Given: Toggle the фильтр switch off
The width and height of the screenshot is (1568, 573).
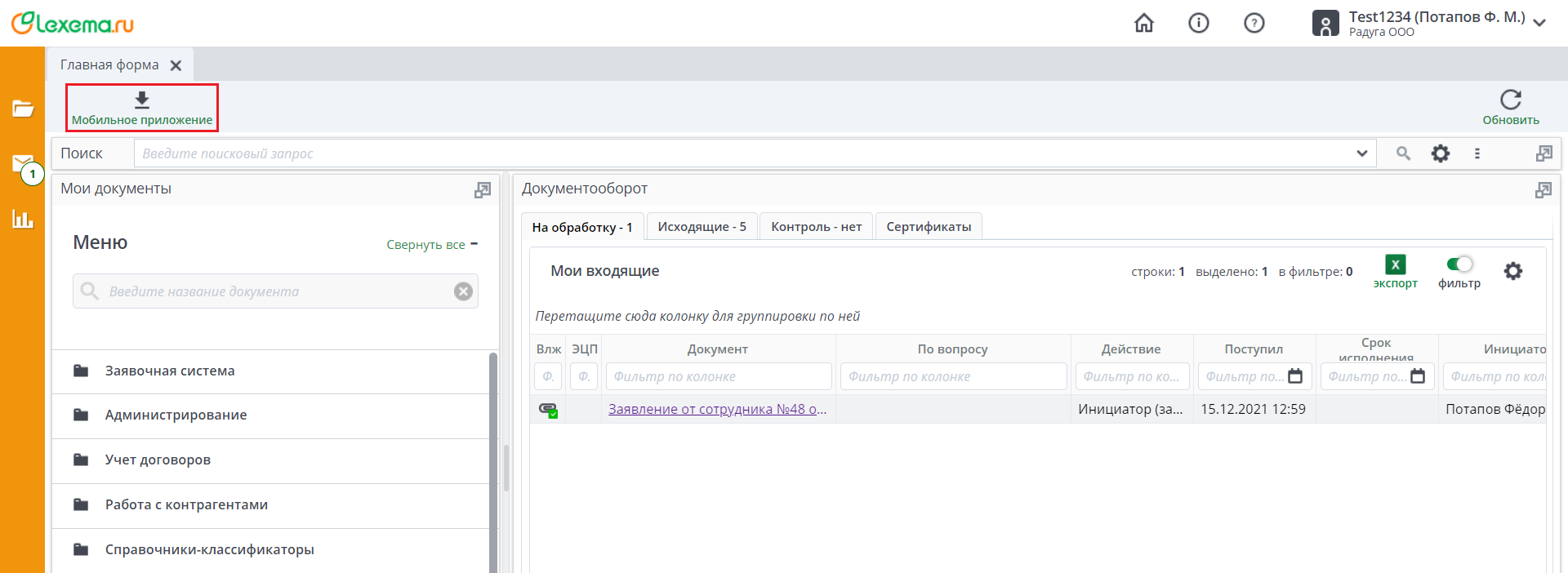Looking at the screenshot, I should click(1459, 264).
